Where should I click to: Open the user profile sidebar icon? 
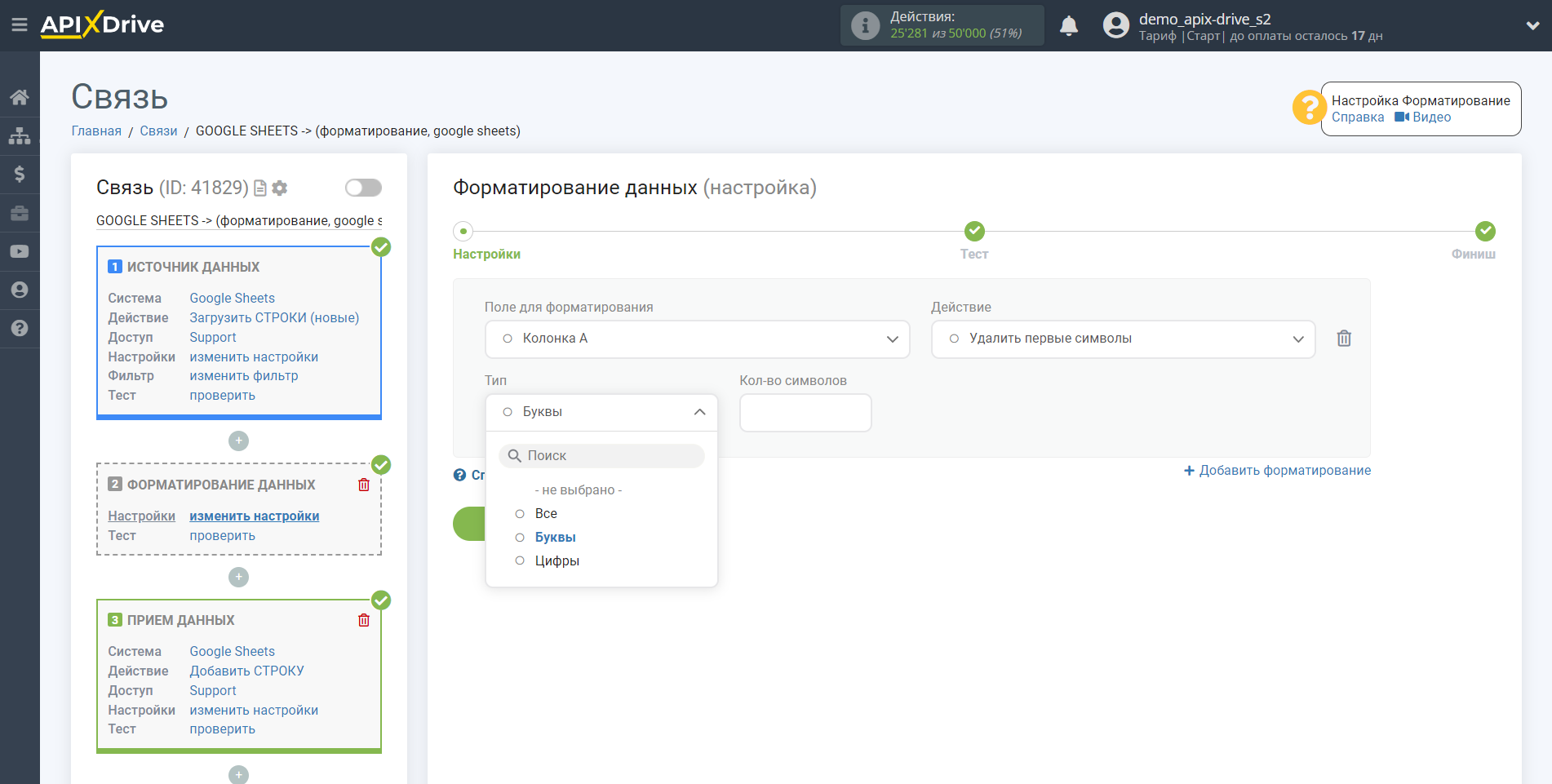[x=20, y=290]
